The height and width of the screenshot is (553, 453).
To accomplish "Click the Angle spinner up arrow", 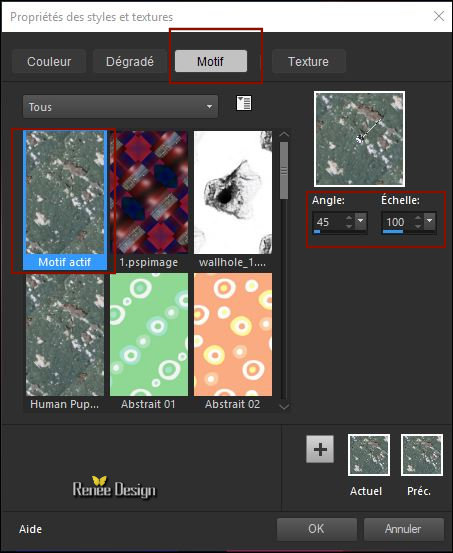I will tap(349, 219).
